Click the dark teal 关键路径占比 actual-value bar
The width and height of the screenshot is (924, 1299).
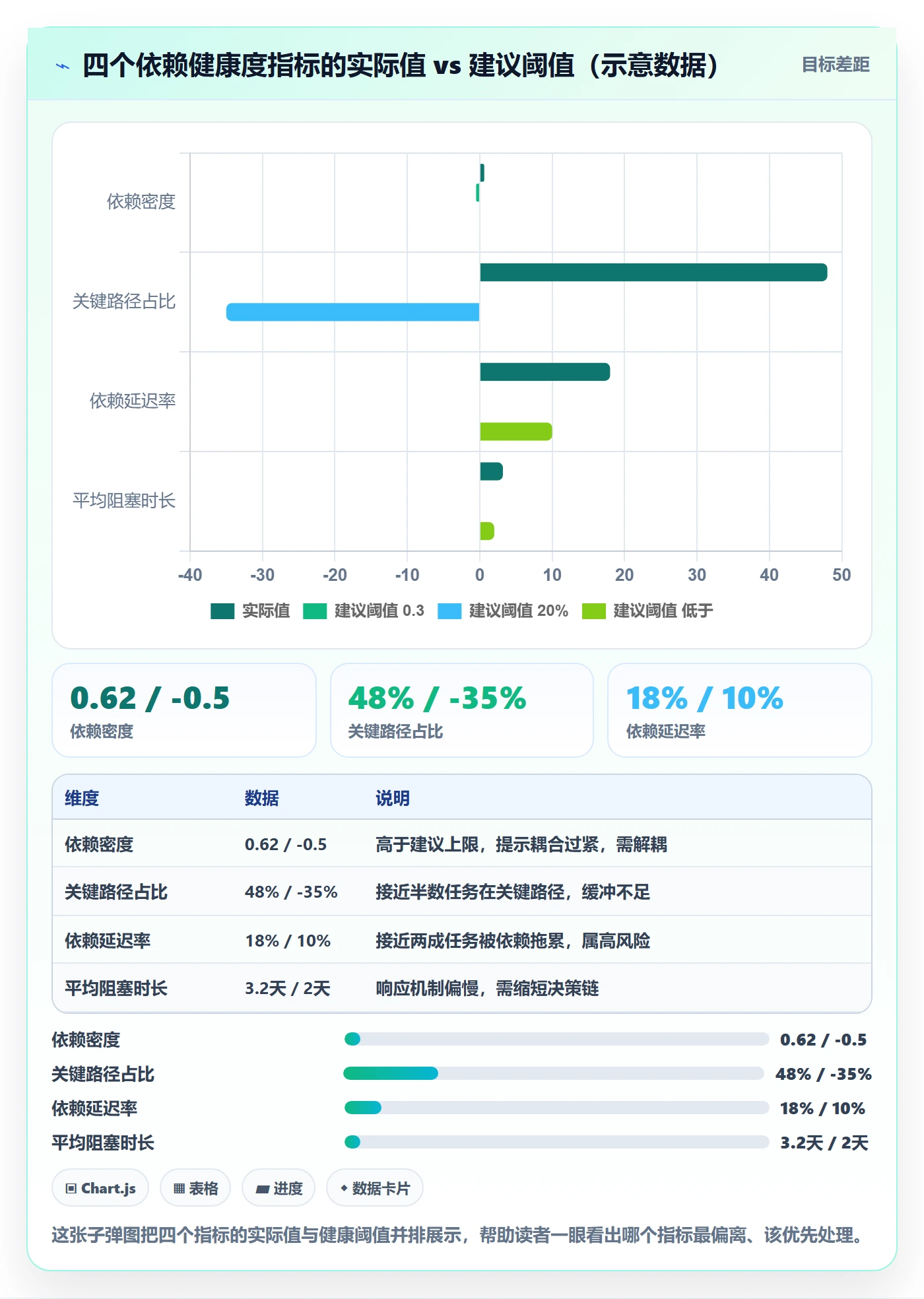click(x=653, y=273)
